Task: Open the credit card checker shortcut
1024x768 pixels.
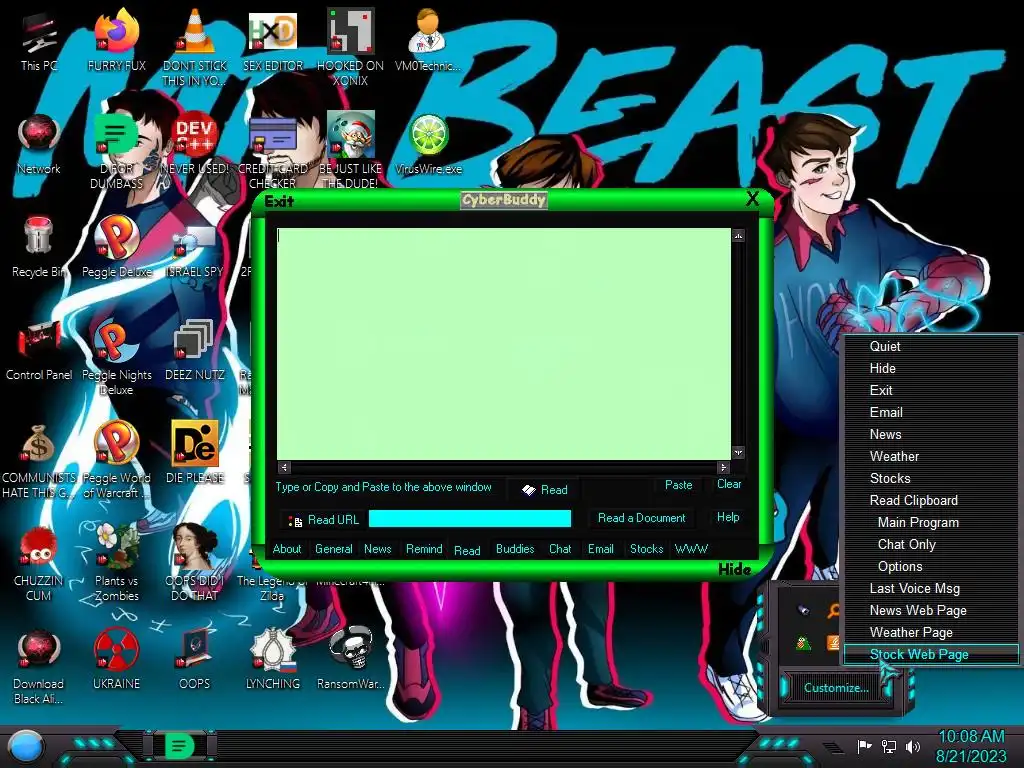Action: (x=272, y=152)
